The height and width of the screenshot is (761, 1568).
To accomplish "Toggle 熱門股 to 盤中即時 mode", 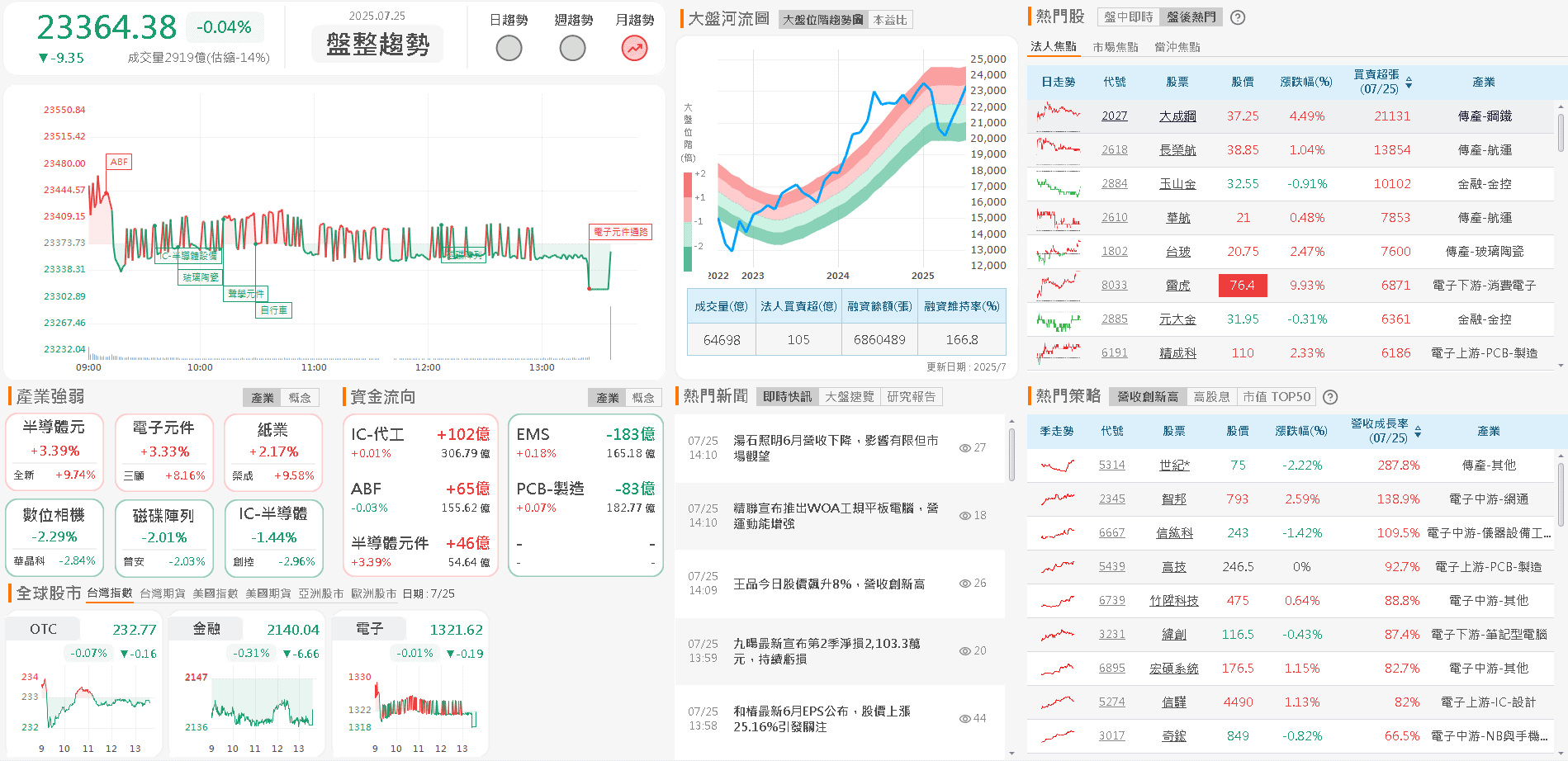I will pyautogui.click(x=1128, y=17).
